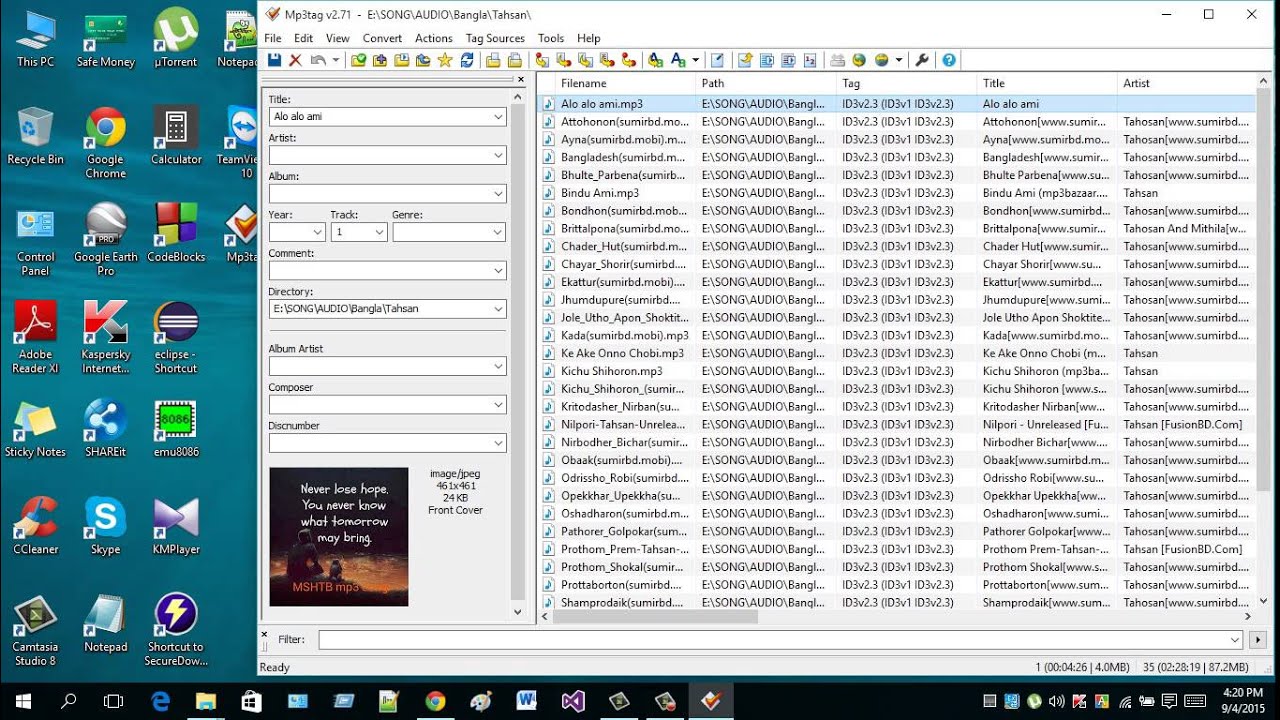Save tag with the floppy disk icon

click(274, 60)
